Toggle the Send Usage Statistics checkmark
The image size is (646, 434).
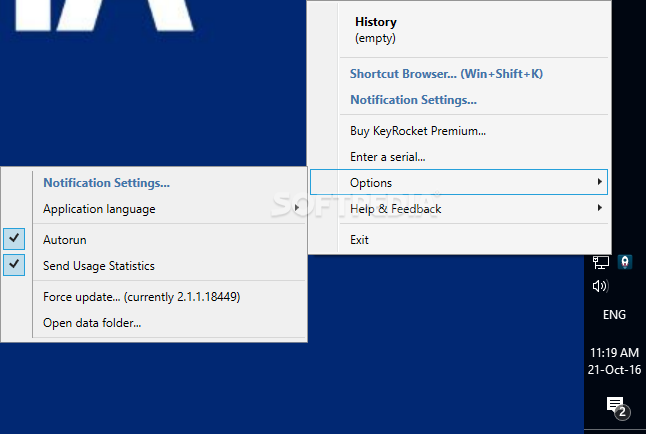(14, 265)
